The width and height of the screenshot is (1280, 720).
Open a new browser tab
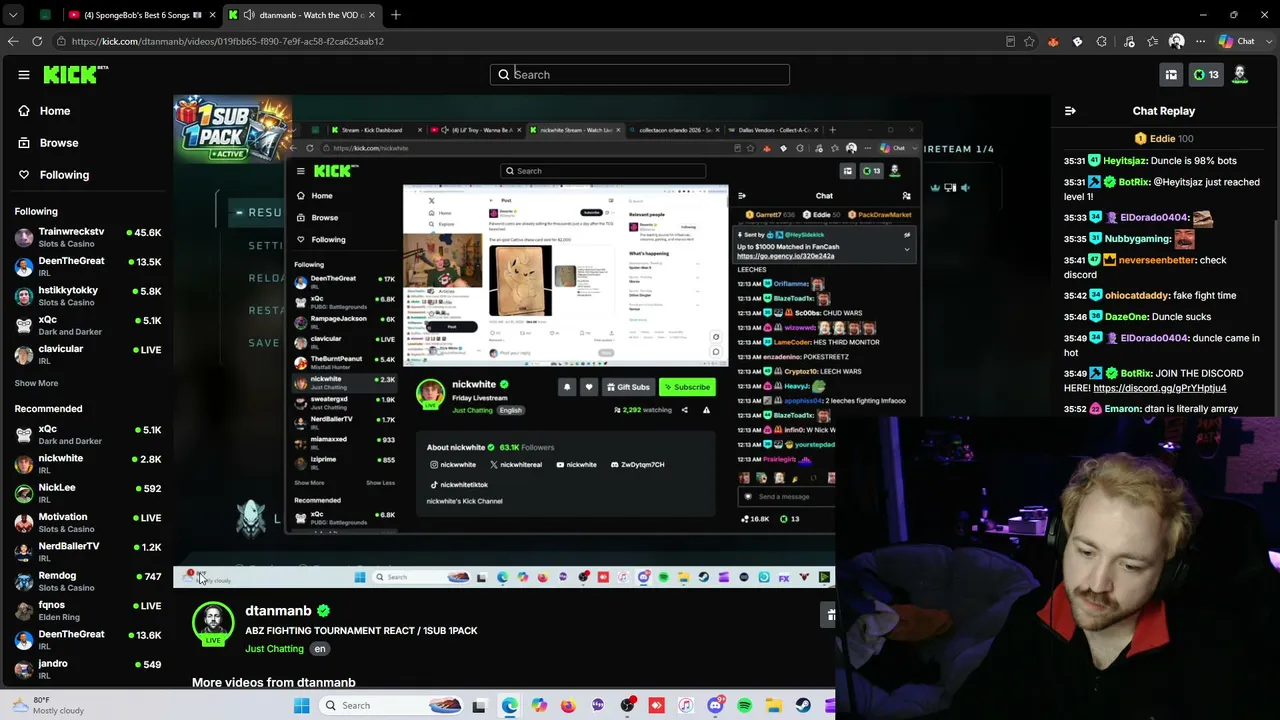[x=396, y=15]
